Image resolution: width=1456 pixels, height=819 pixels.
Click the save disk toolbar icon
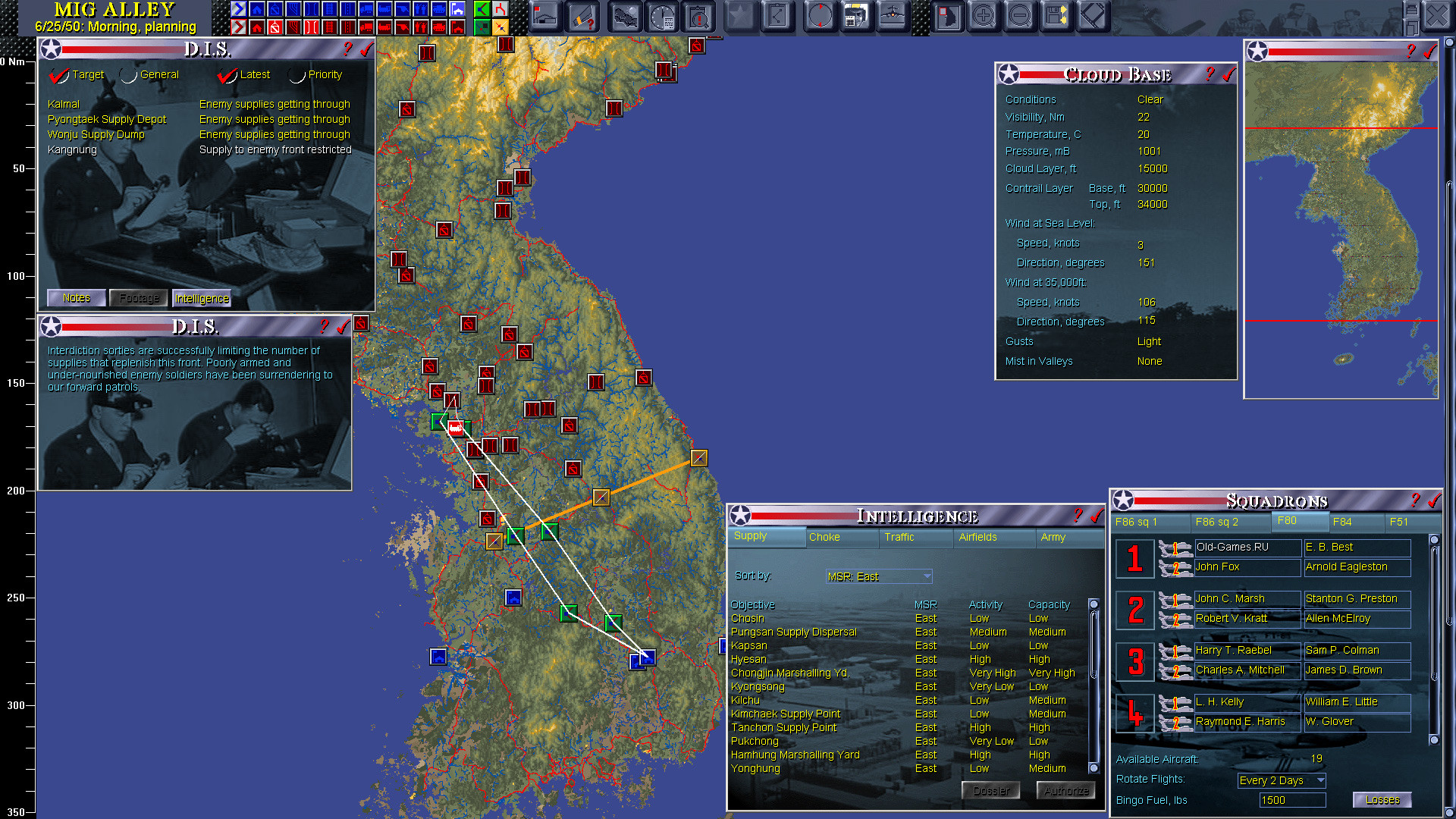coord(1056,16)
